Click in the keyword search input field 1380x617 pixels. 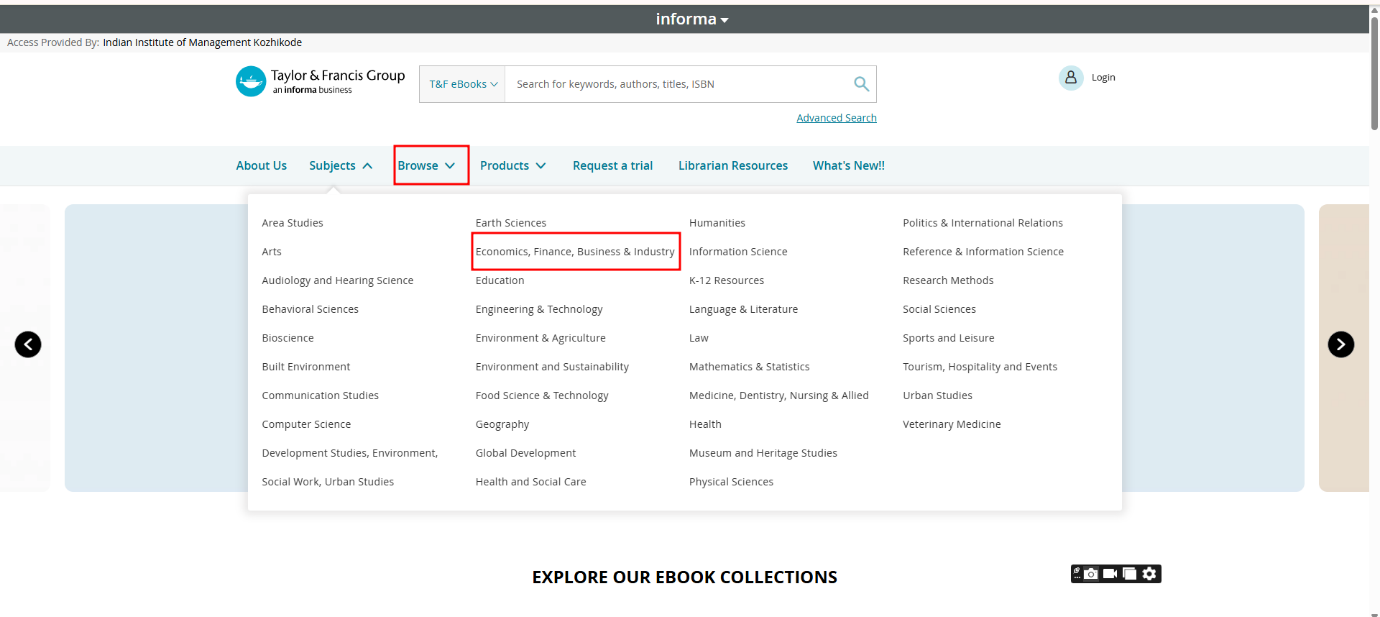click(675, 84)
